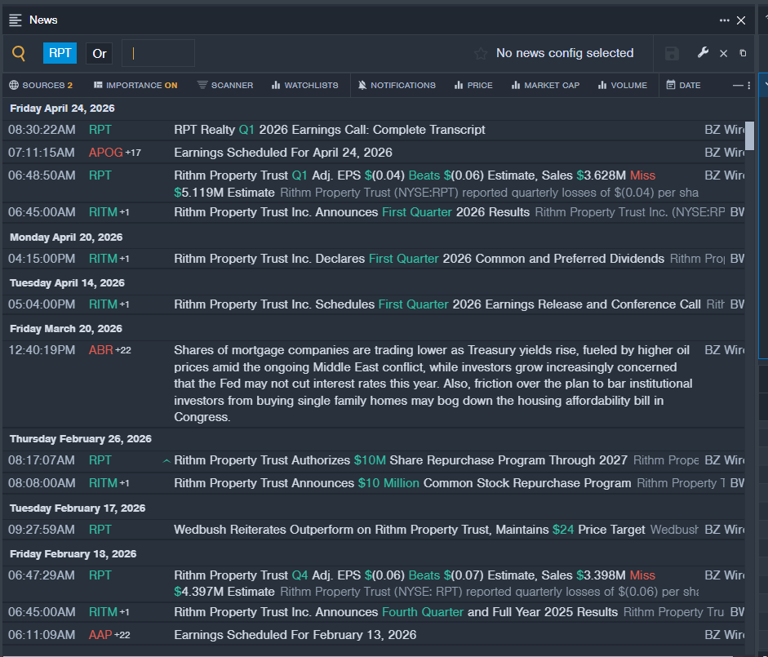Open the wrench settings icon
This screenshot has height=657, width=768.
pos(703,53)
